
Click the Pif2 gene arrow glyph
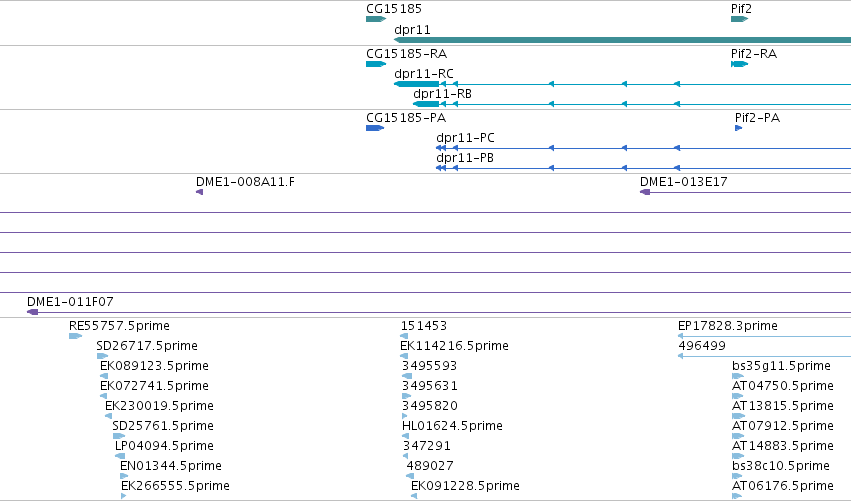coord(739,19)
